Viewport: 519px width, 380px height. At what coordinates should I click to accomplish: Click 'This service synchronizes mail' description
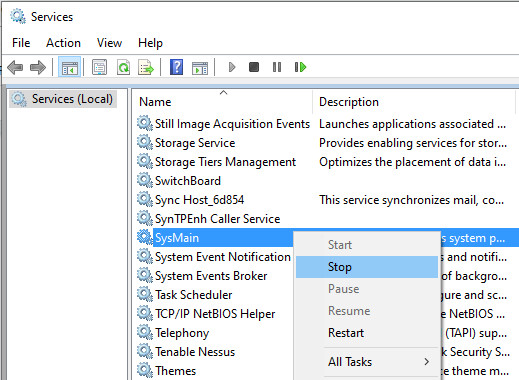[x=411, y=200]
